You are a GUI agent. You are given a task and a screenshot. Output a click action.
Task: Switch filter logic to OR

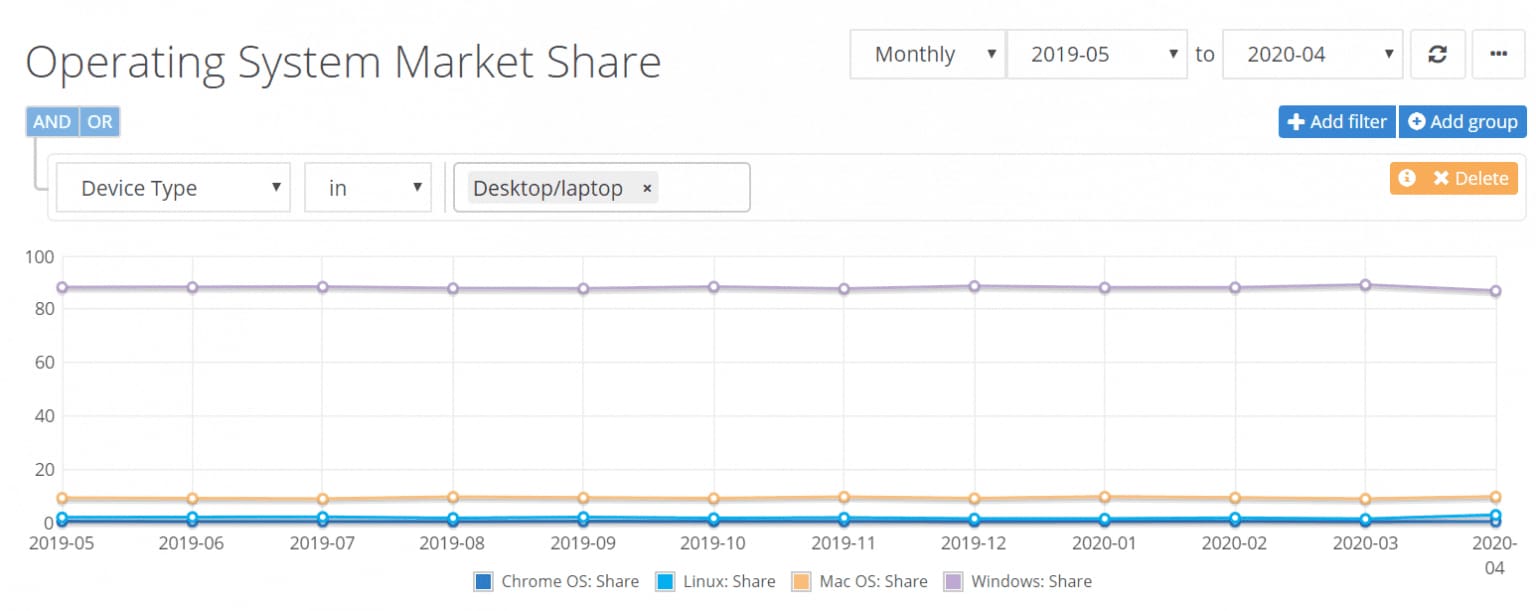(99, 122)
